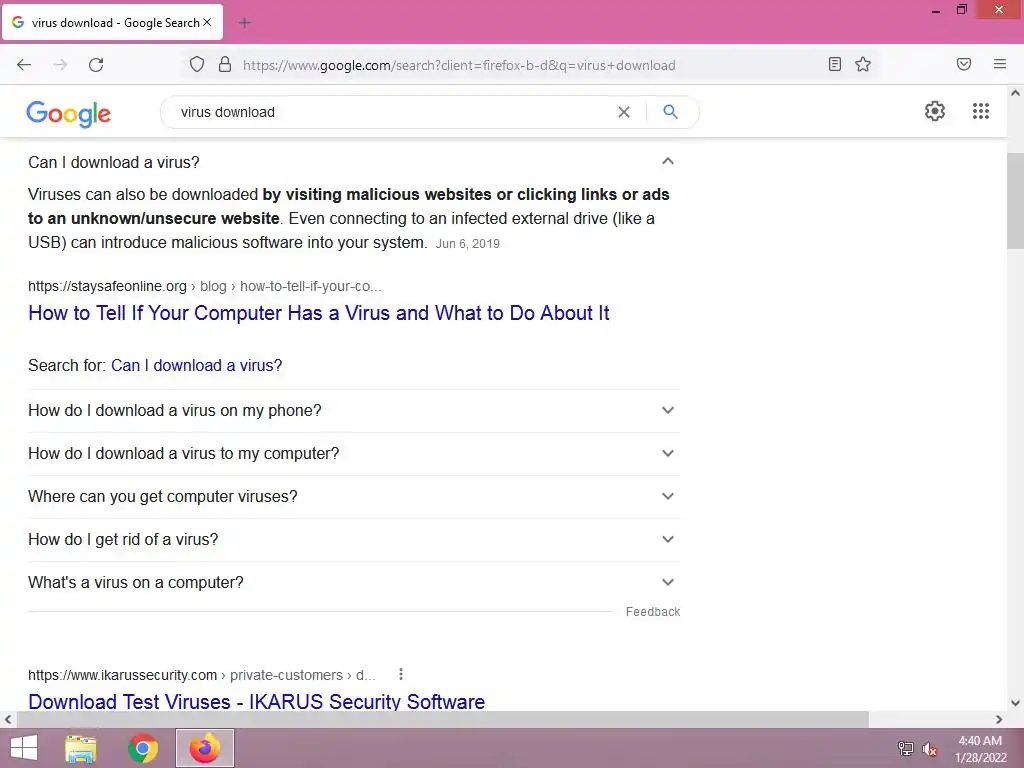Image resolution: width=1024 pixels, height=768 pixels.
Task: Bookmark this page with the star icon
Action: click(x=863, y=64)
